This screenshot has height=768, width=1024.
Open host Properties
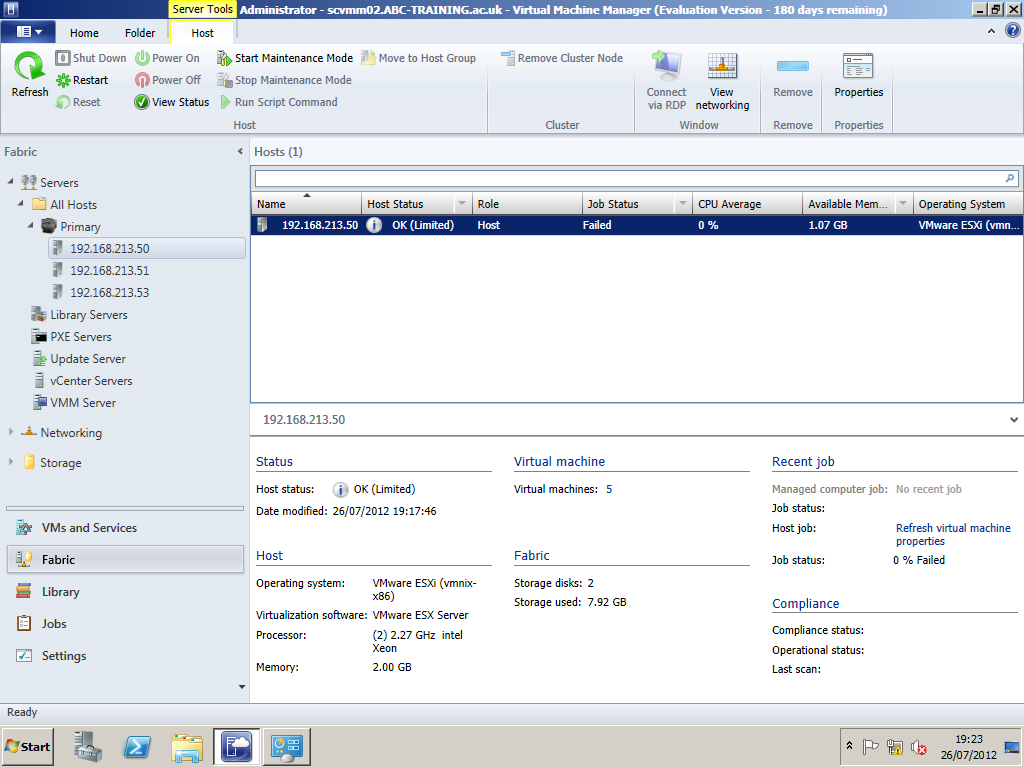[x=858, y=74]
